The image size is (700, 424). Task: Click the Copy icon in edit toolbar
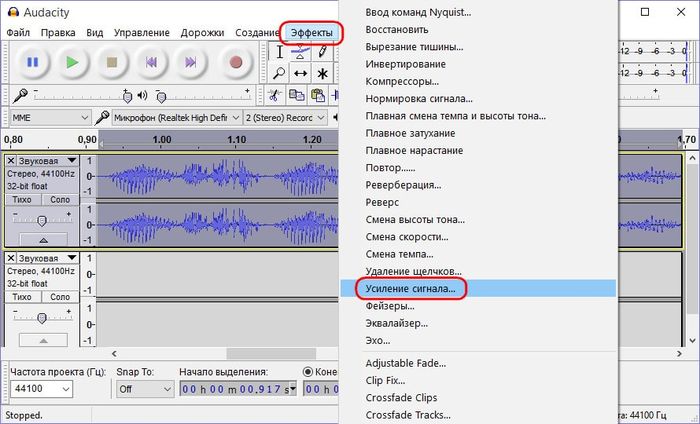tap(296, 96)
